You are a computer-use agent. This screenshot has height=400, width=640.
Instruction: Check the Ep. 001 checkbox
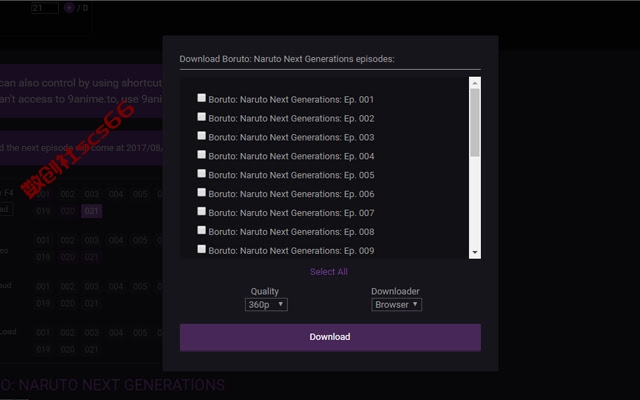(201, 98)
